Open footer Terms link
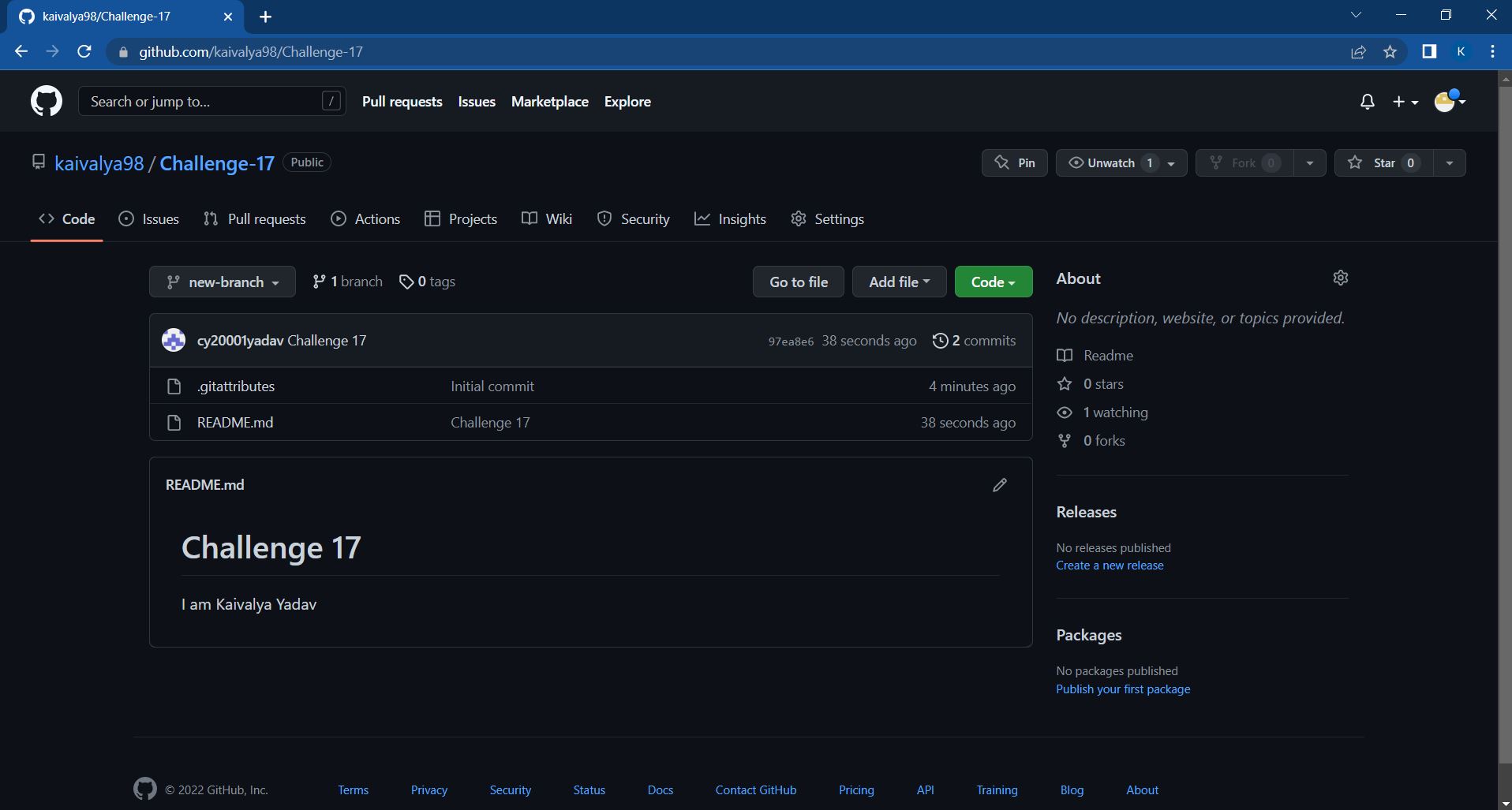This screenshot has height=810, width=1512. (x=353, y=790)
